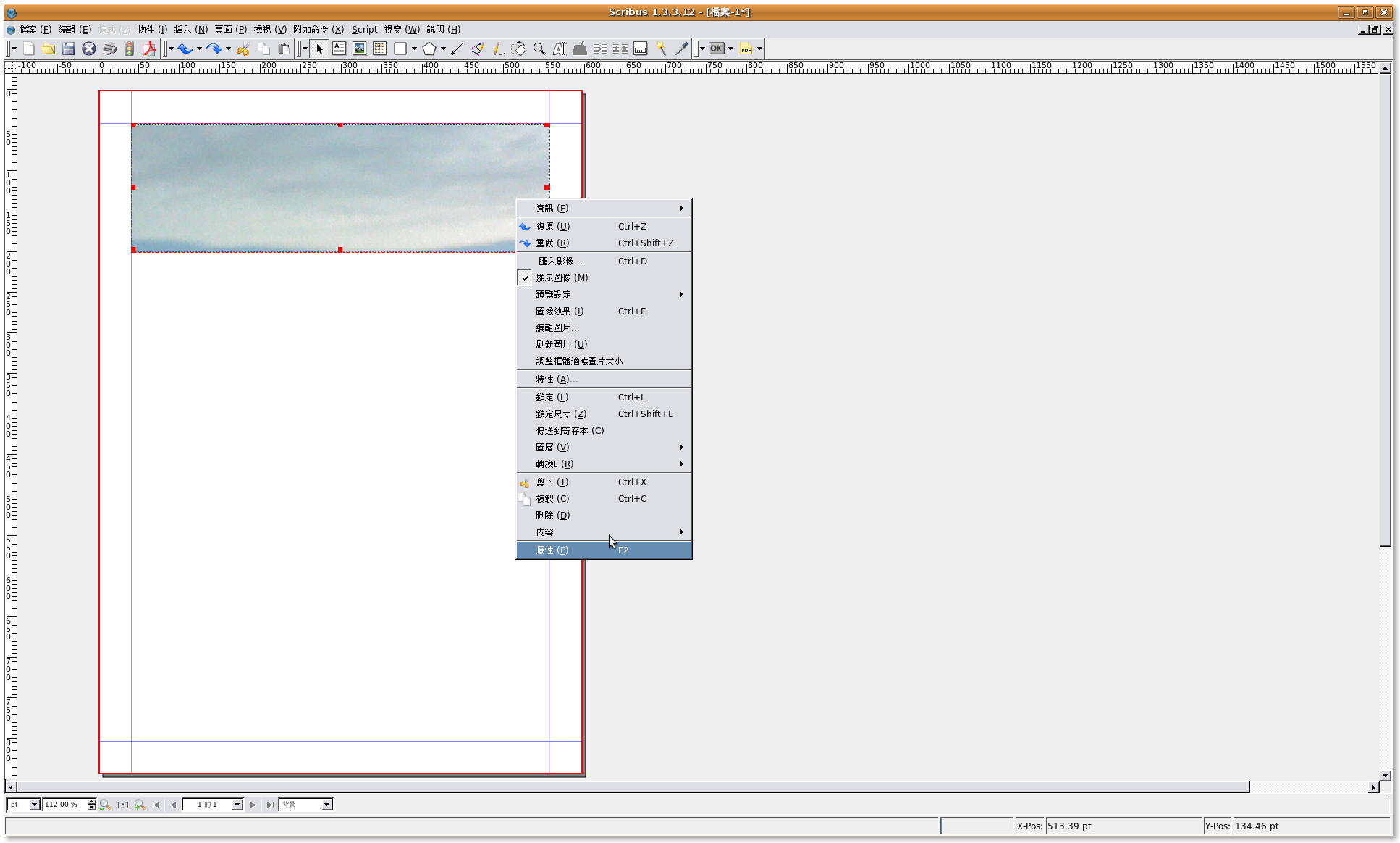This screenshot has height=843, width=1400.
Task: Click next page arrow button
Action: [253, 805]
